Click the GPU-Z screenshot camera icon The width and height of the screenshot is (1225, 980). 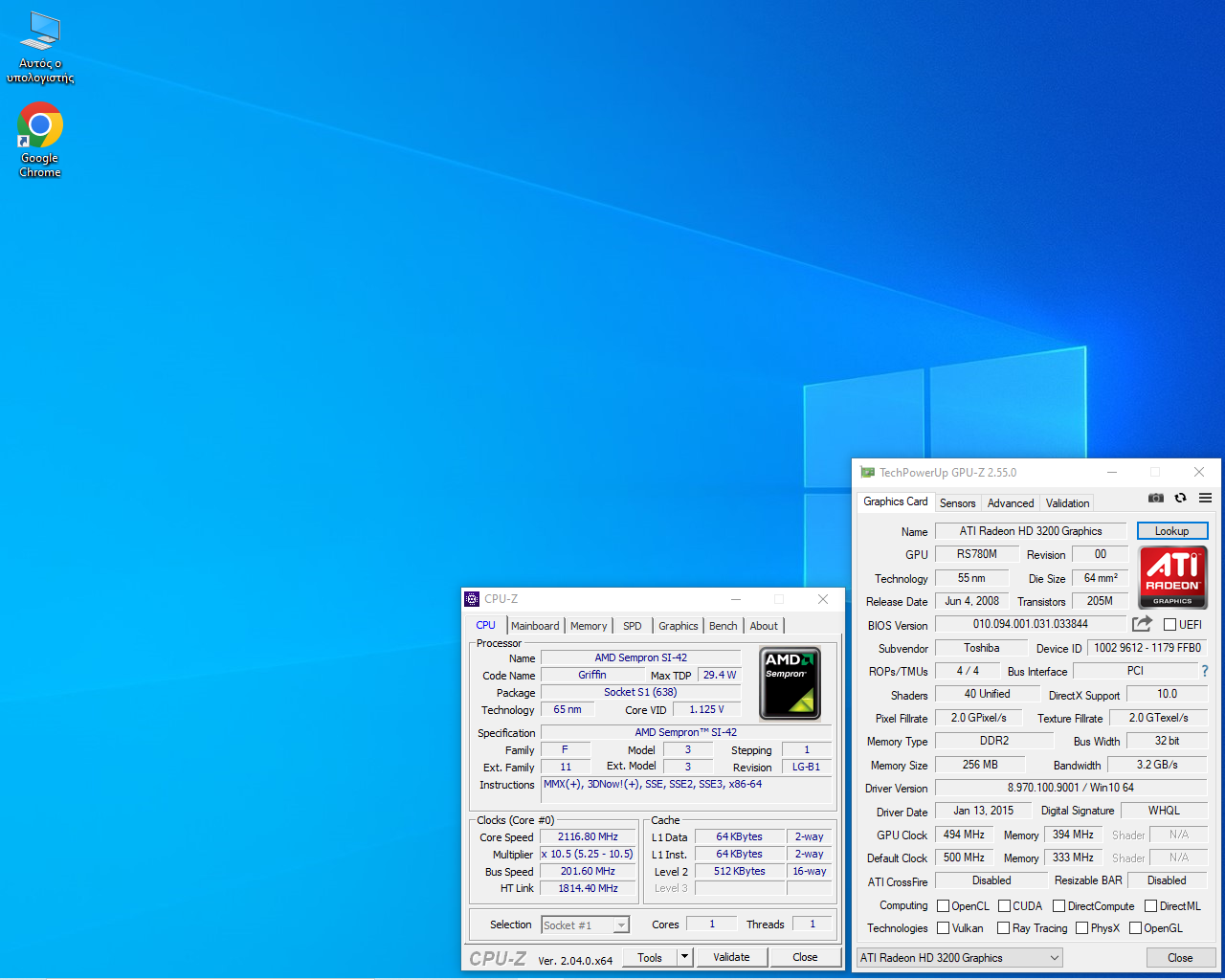1156,498
